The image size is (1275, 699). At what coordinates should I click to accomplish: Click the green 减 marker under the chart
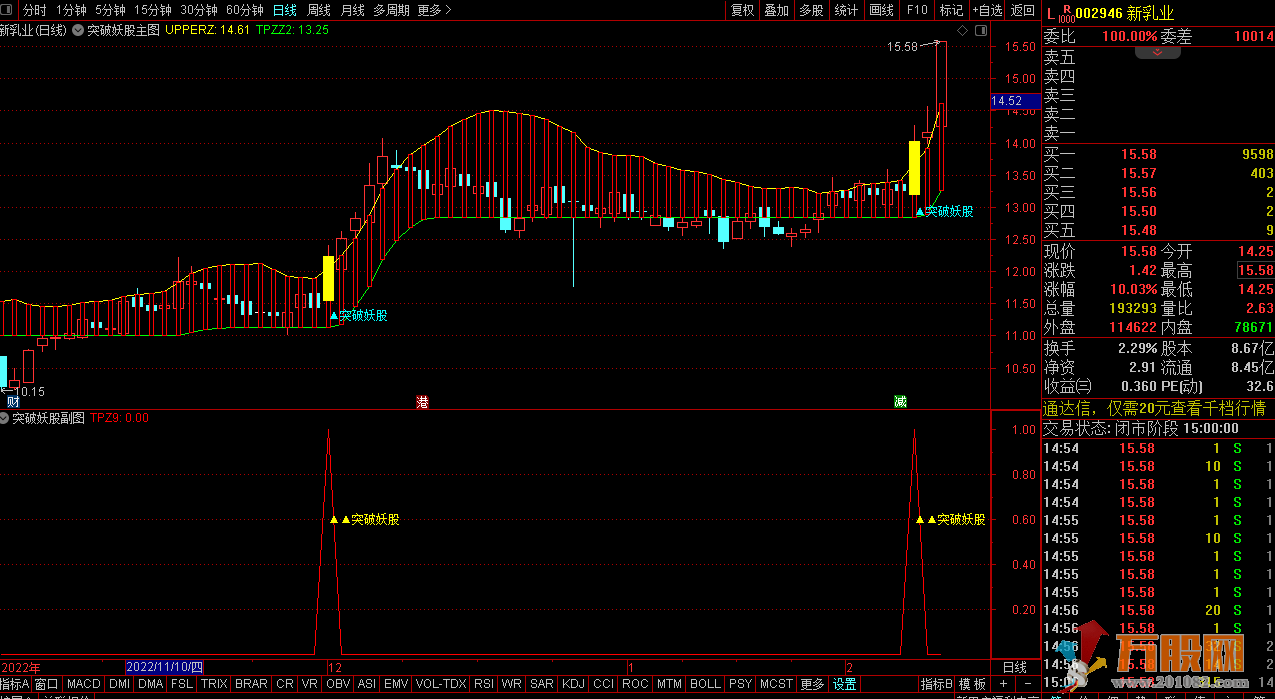coord(901,402)
